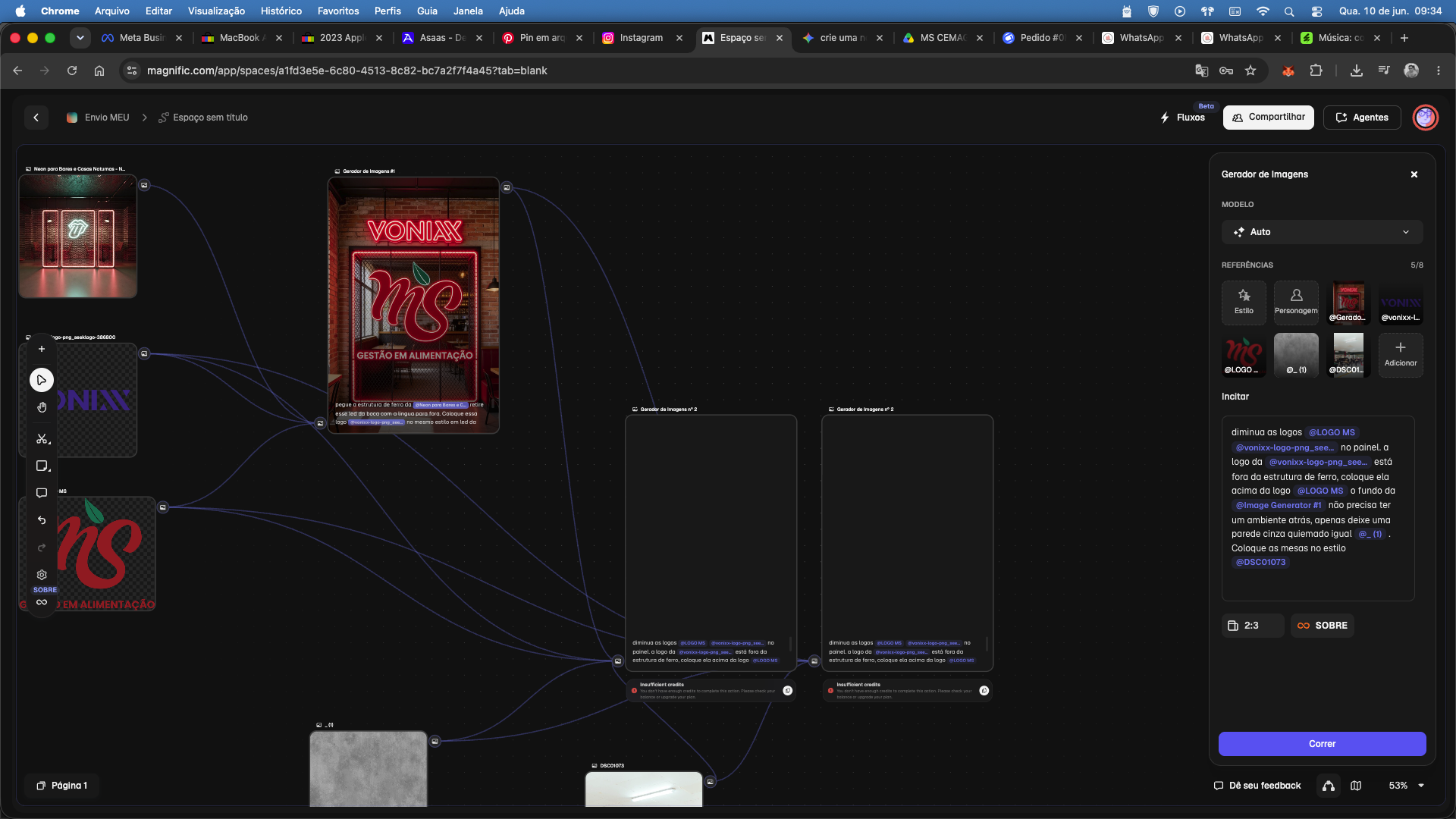Select the comment bubble tool

42,493
